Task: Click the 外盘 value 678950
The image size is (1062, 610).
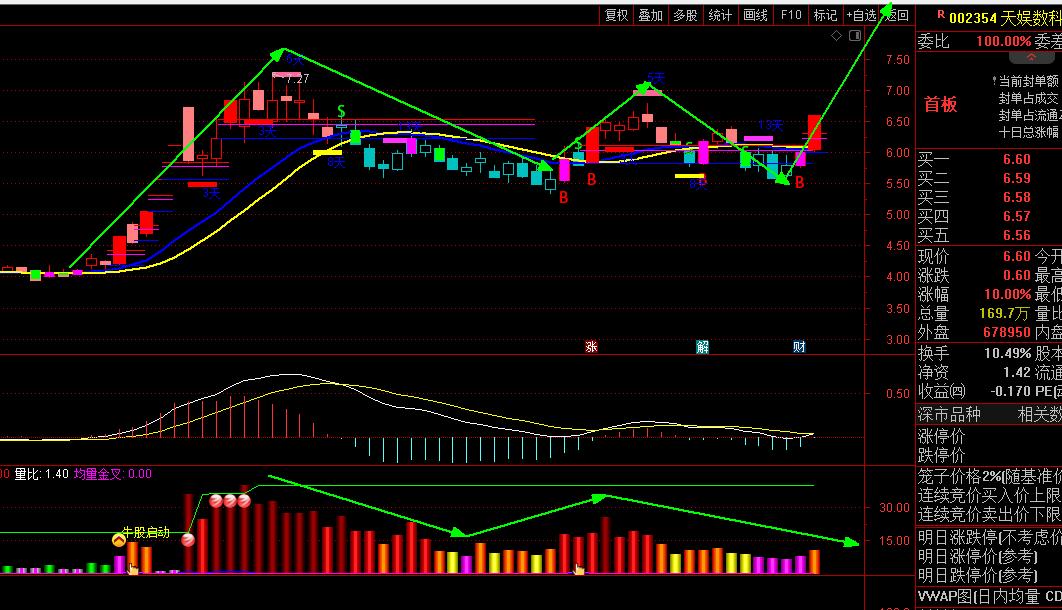Action: coord(1007,332)
